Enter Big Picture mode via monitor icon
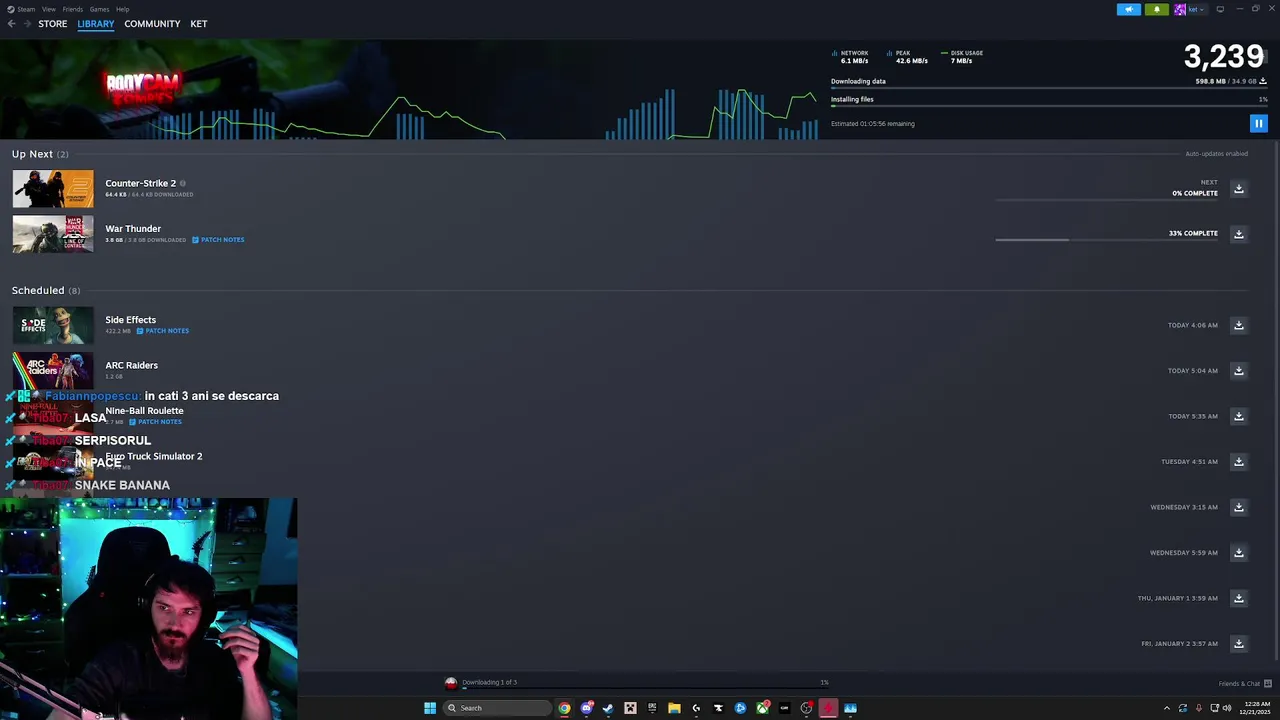 tap(1220, 9)
